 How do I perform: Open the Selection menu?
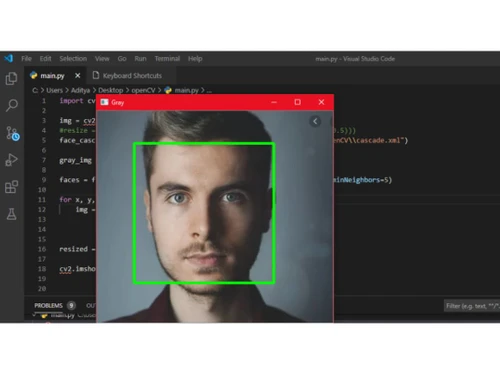[x=73, y=59]
